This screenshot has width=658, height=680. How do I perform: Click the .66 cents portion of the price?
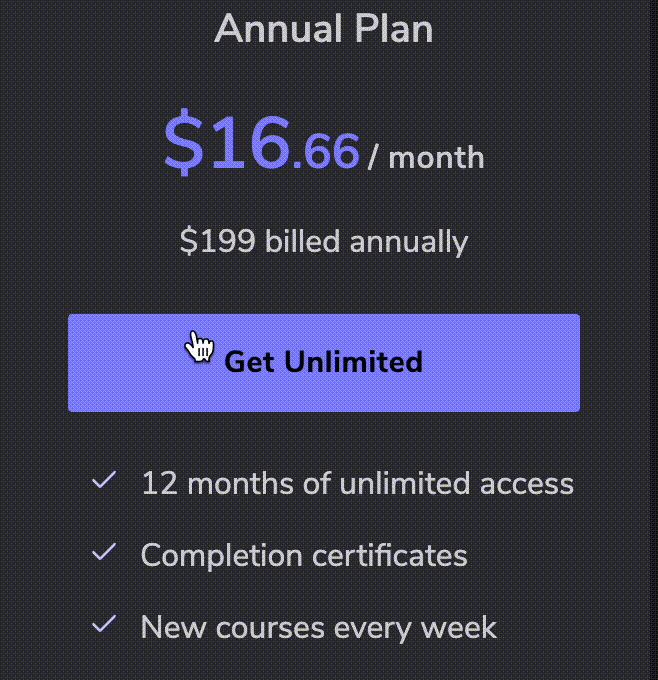pos(326,151)
